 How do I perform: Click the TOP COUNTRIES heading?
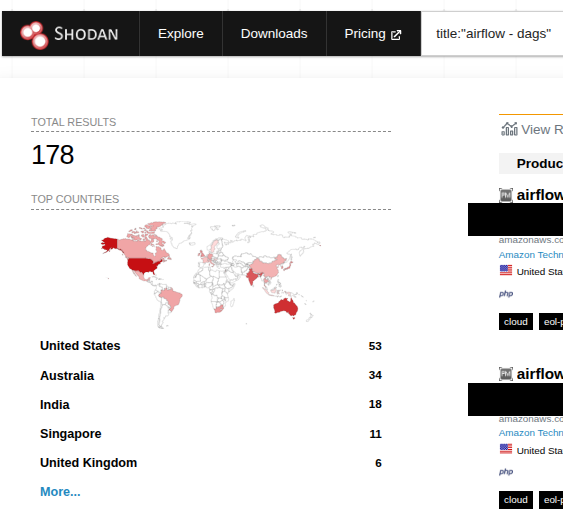tap(75, 199)
